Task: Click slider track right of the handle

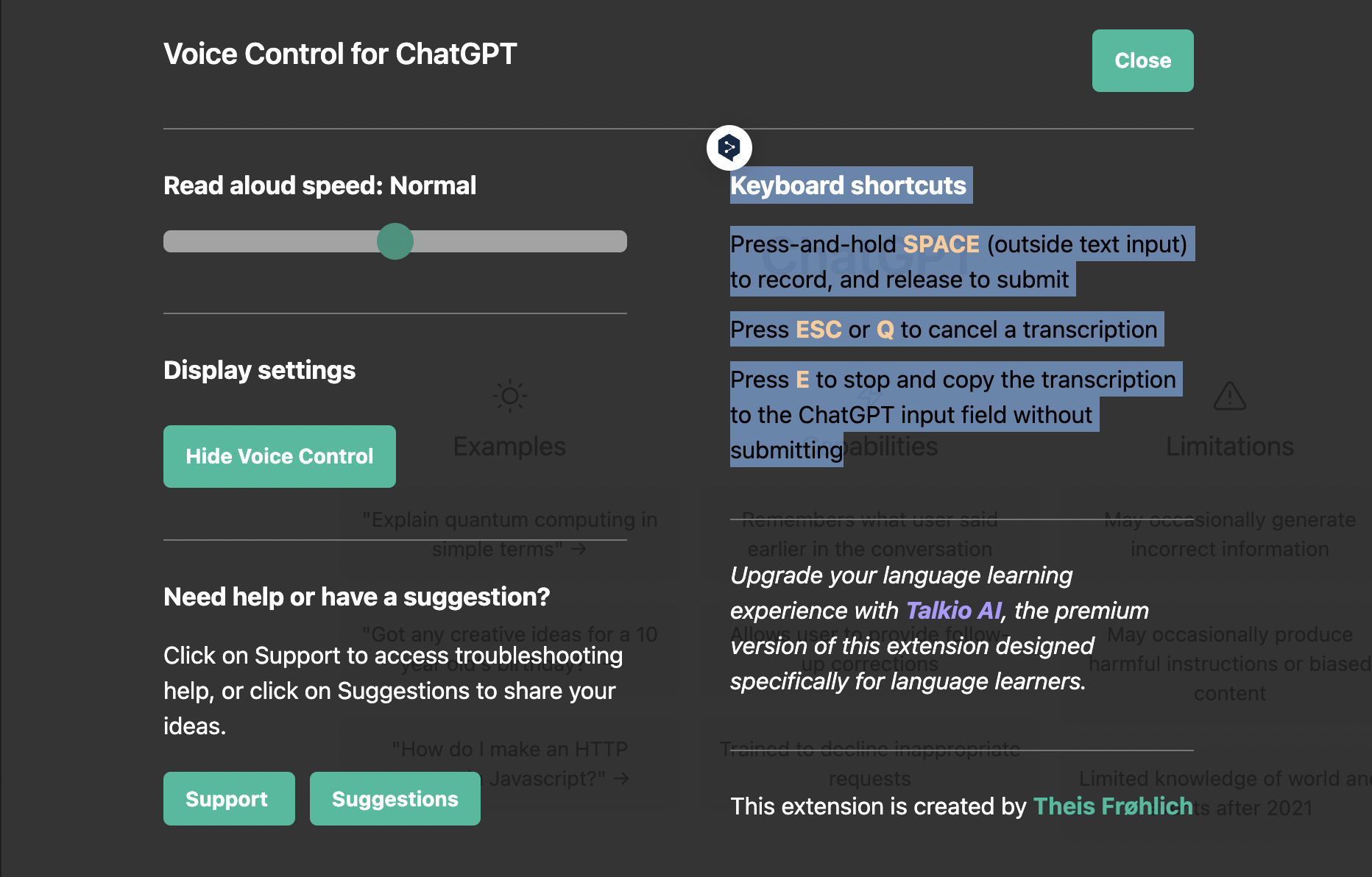Action: tap(520, 241)
